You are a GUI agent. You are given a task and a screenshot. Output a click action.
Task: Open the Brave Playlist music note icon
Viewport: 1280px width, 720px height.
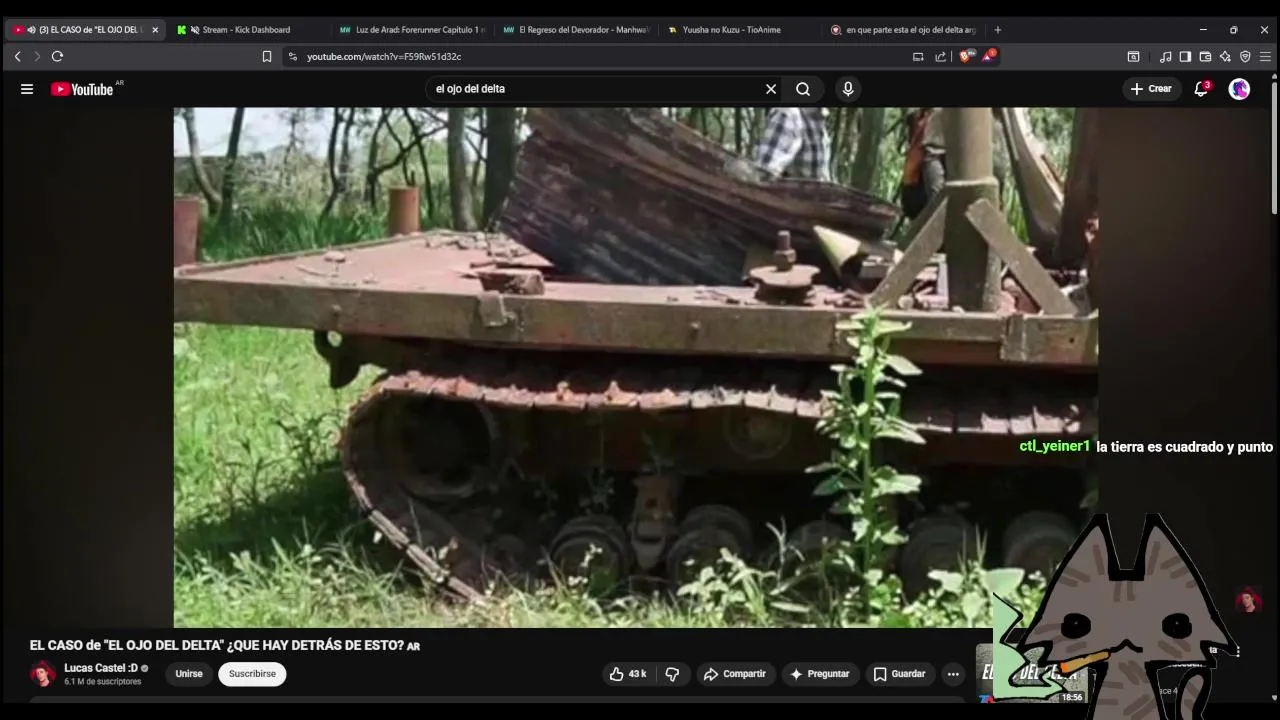1165,57
